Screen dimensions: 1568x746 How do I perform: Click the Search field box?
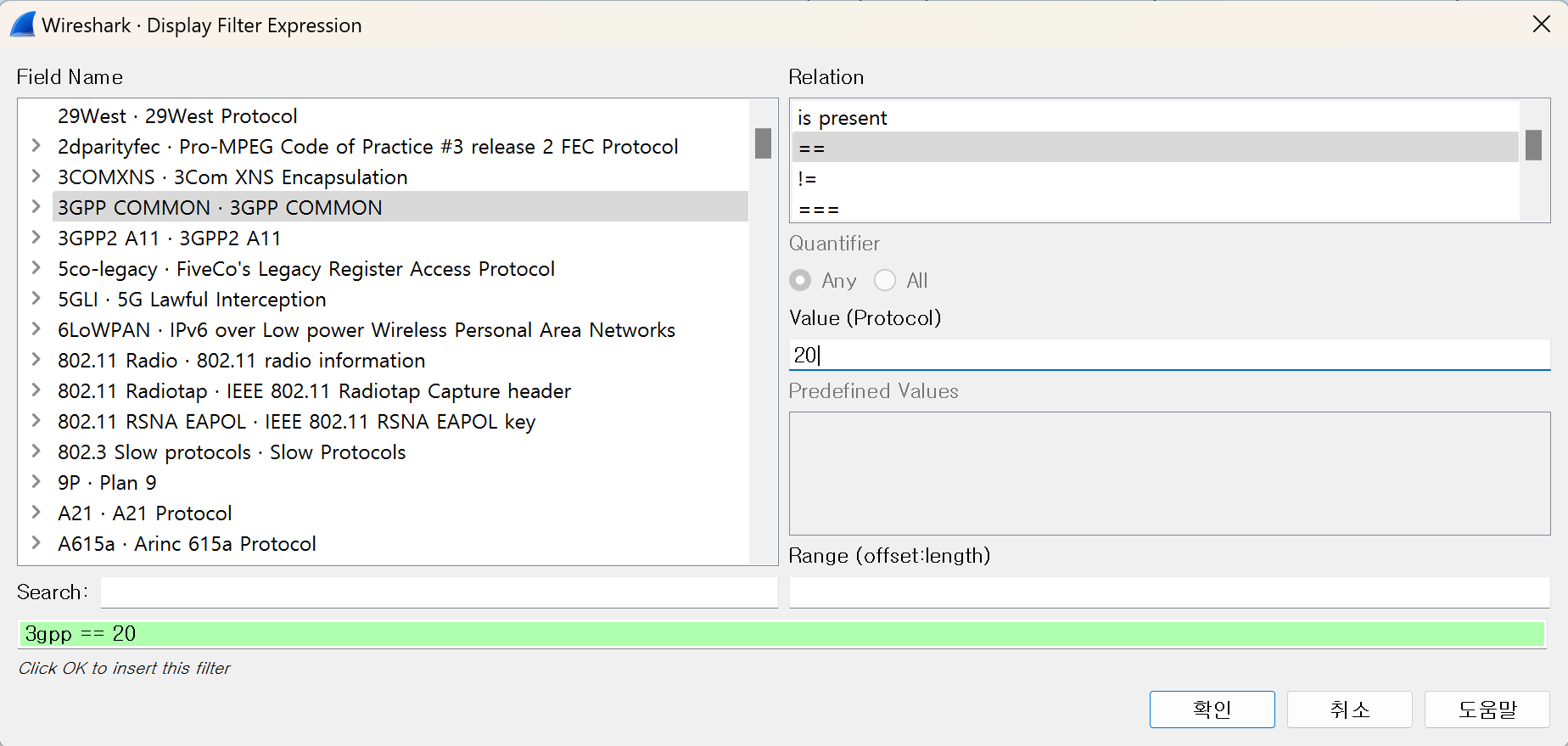click(x=439, y=592)
